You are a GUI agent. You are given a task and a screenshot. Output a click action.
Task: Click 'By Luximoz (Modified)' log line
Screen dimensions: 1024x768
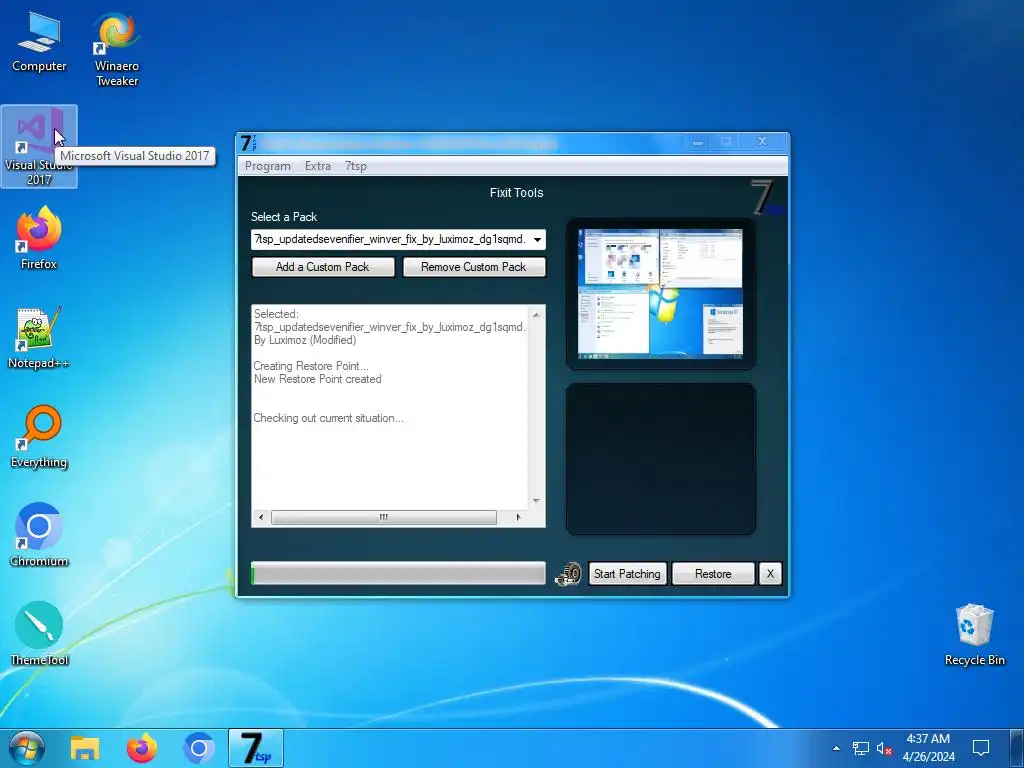click(x=305, y=340)
